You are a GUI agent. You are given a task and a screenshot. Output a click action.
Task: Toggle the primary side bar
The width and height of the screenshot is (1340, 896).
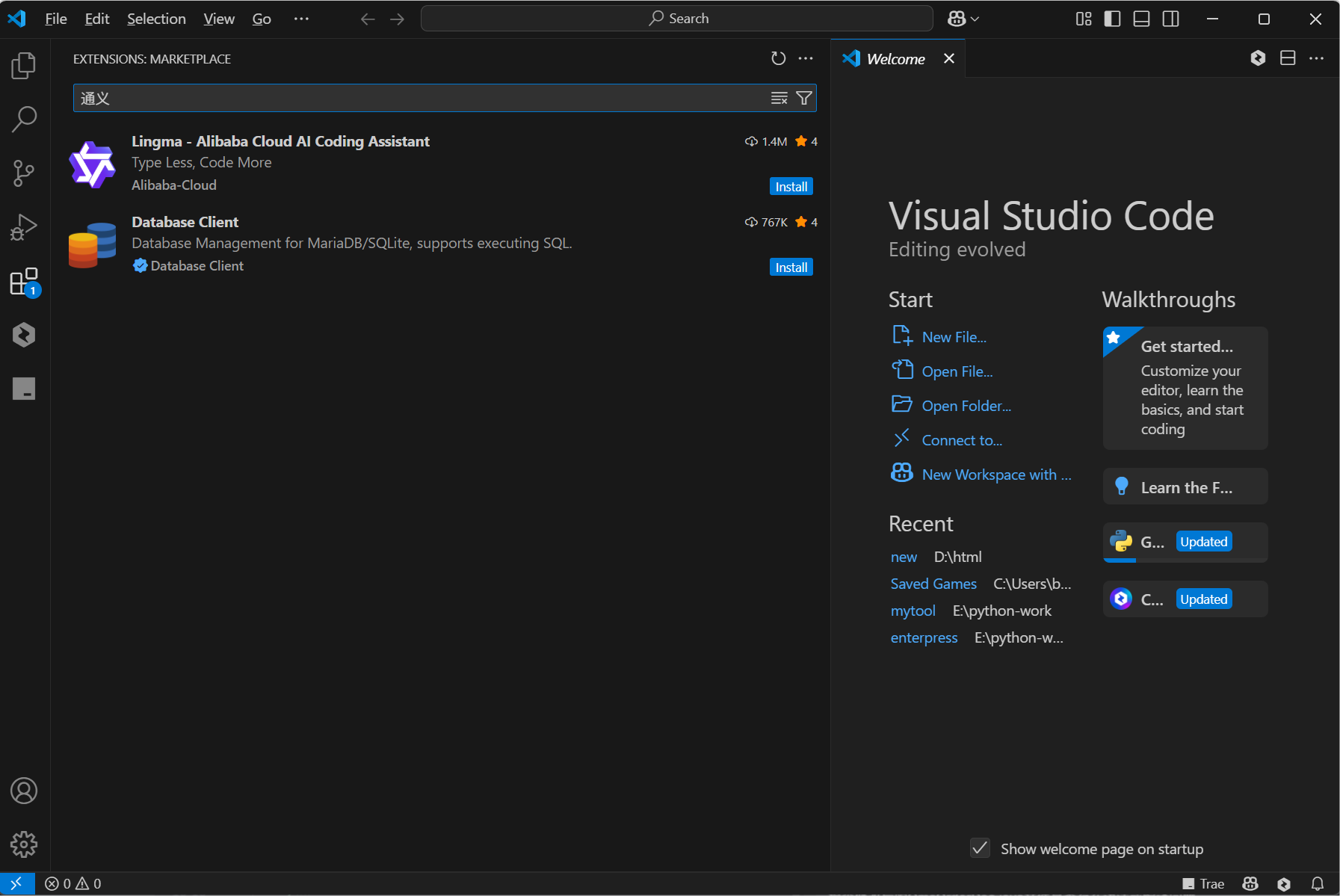pos(1112,19)
